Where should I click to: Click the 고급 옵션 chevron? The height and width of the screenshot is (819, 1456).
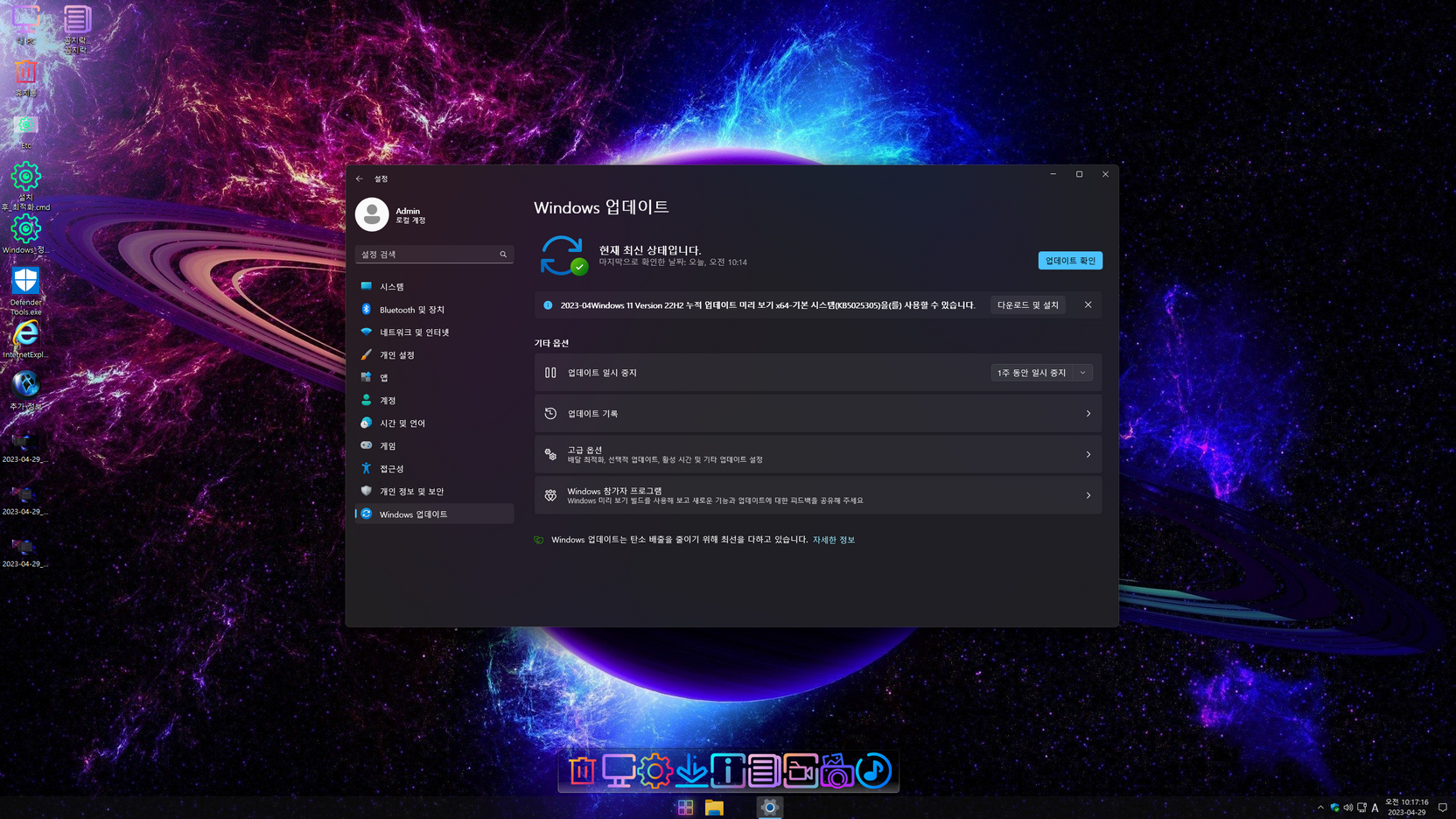coord(1088,455)
